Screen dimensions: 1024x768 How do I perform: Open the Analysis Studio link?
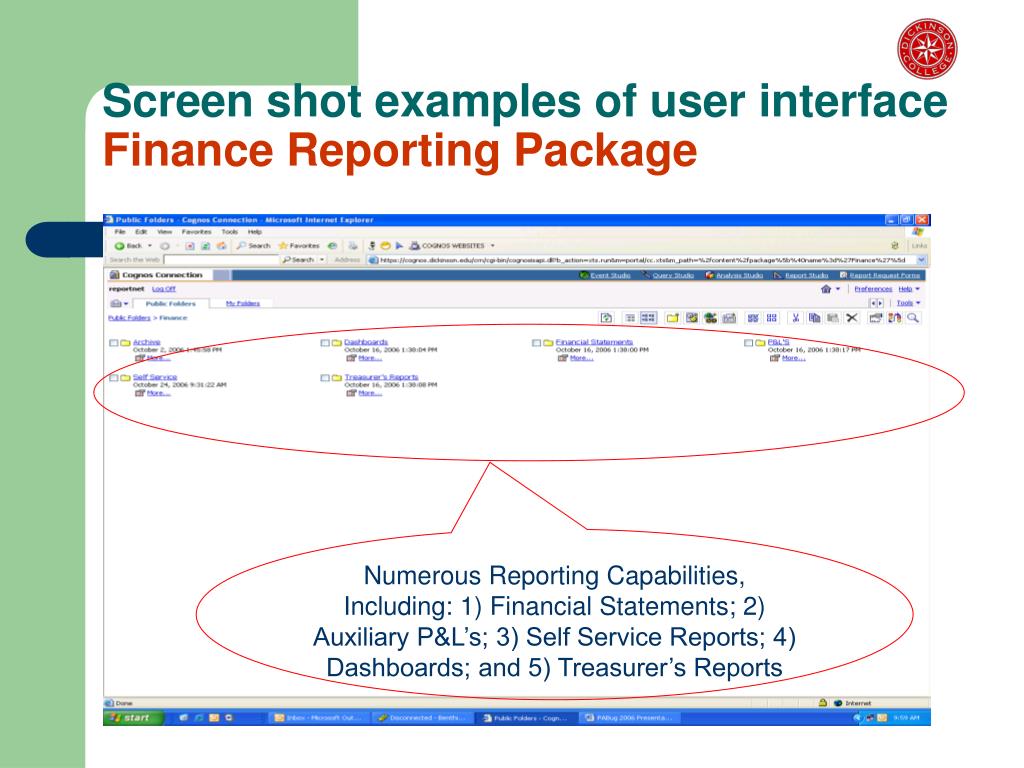[x=739, y=276]
